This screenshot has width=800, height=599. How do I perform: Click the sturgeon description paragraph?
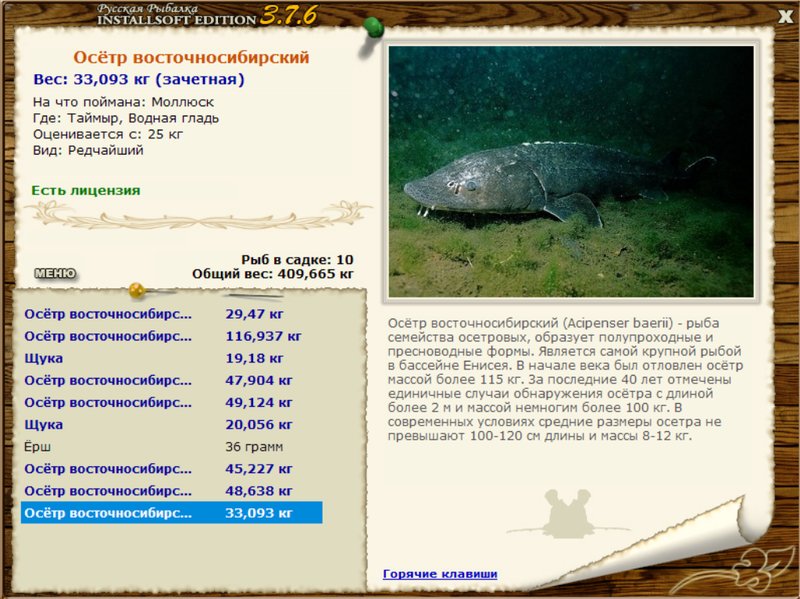(x=565, y=380)
